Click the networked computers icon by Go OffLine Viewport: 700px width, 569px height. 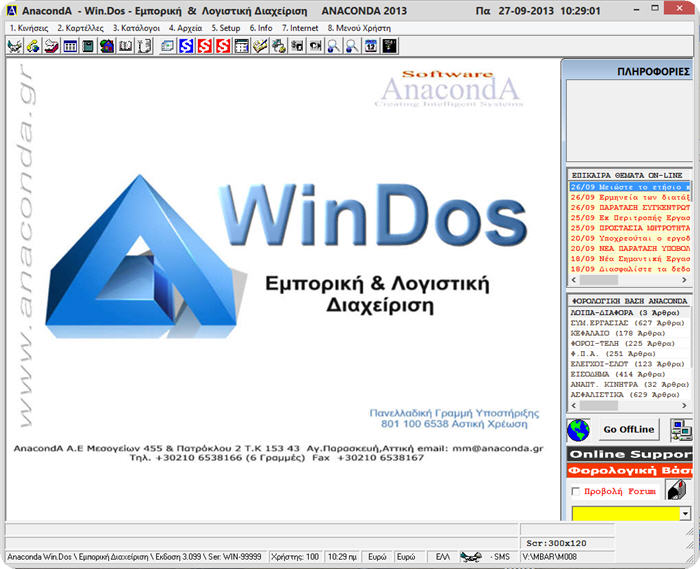pyautogui.click(x=681, y=430)
